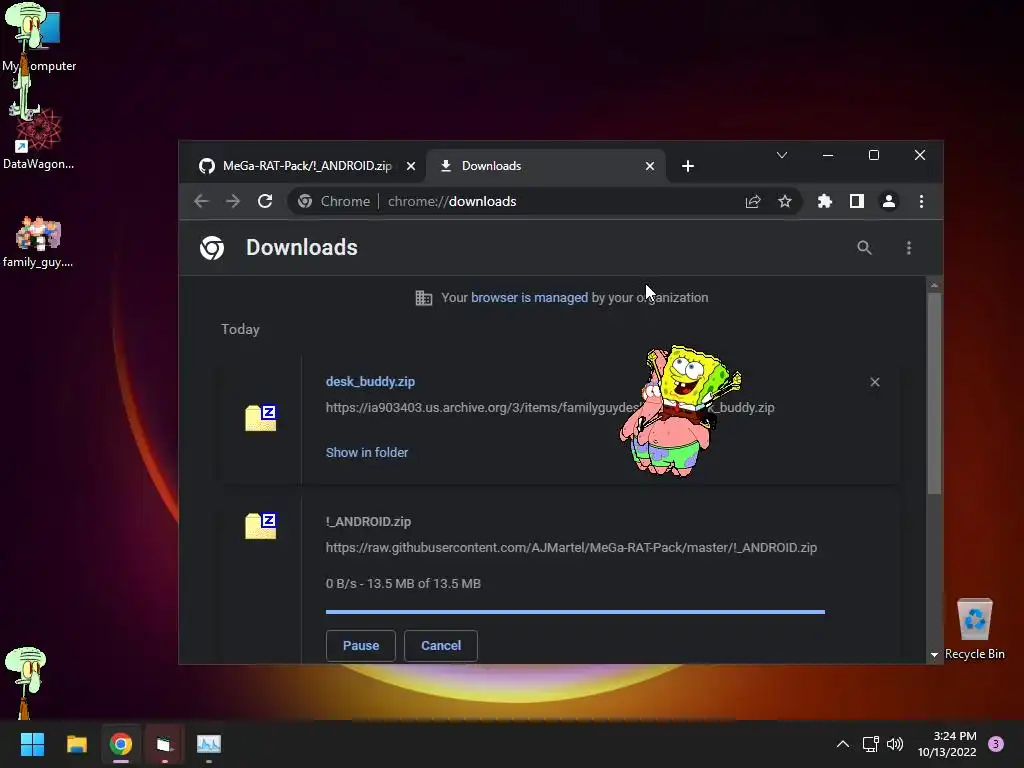Click the desk_buddy.zip file icon
The image size is (1024, 768).
coord(261,418)
